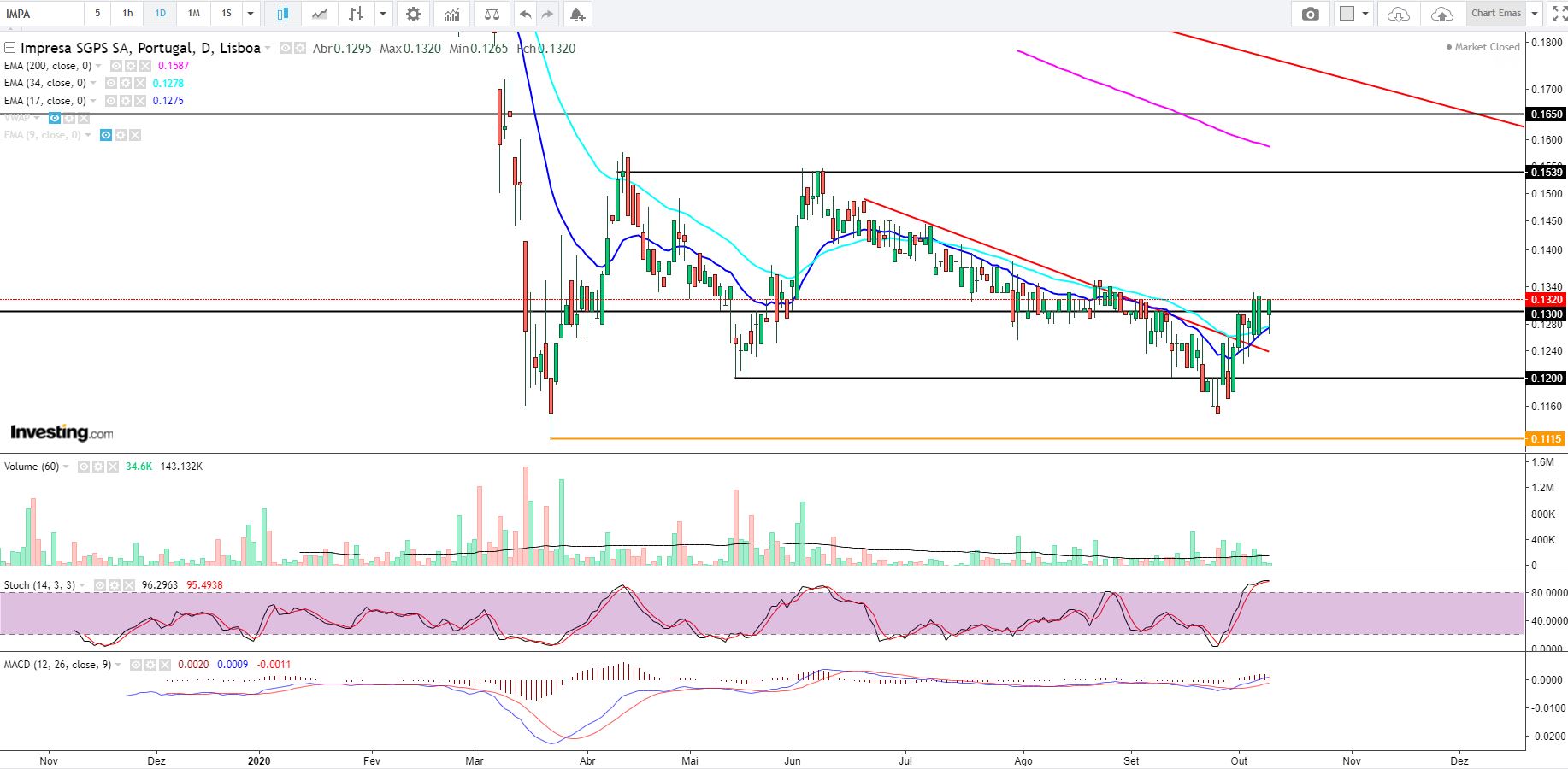Select the bar chart style icon
Image resolution: width=1568 pixels, height=769 pixels.
click(x=357, y=14)
